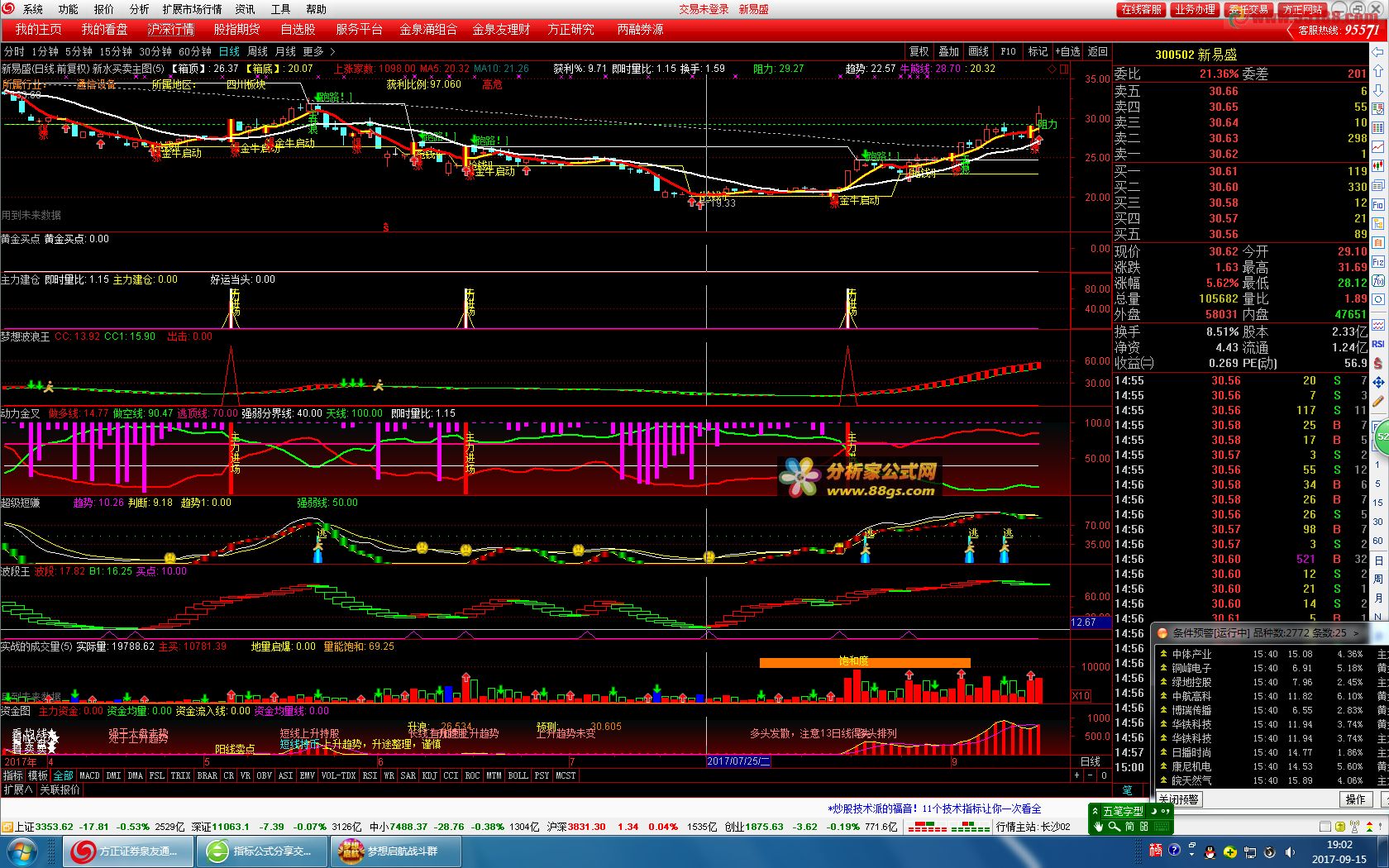Toggle 叠加 overlay option

[949, 51]
